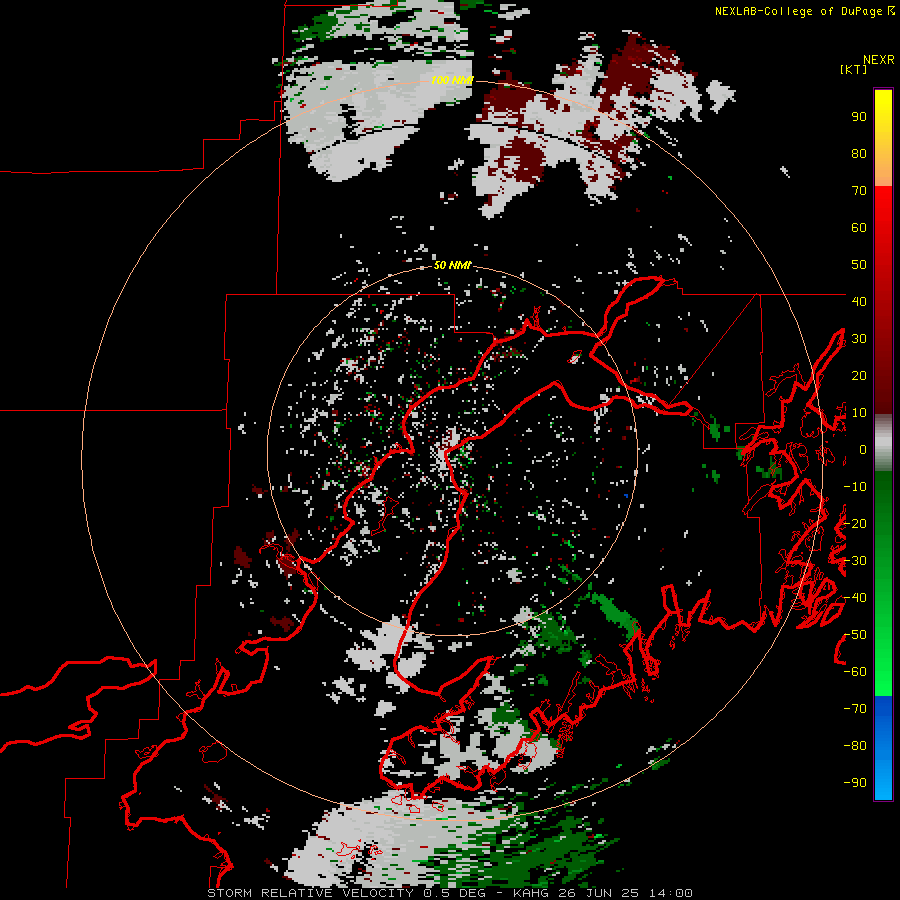The height and width of the screenshot is (900, 900).
Task: Click the NEXR label above the color scale
Action: pos(878,60)
